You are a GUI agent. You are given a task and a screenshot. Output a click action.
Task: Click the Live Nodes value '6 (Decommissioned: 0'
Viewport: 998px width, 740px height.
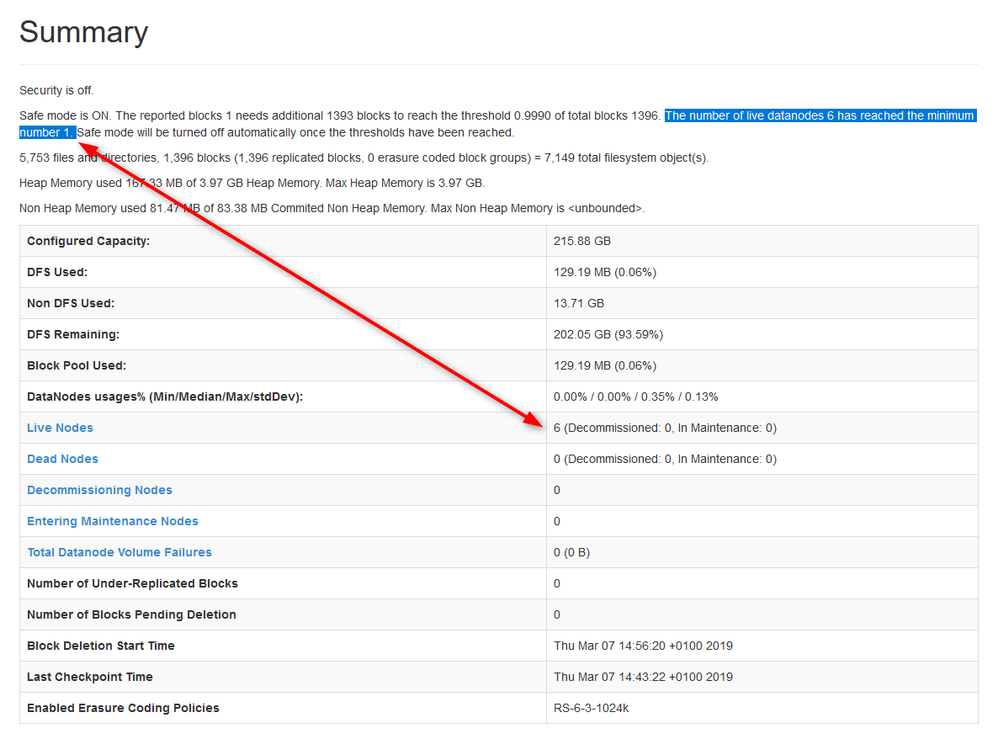(665, 428)
